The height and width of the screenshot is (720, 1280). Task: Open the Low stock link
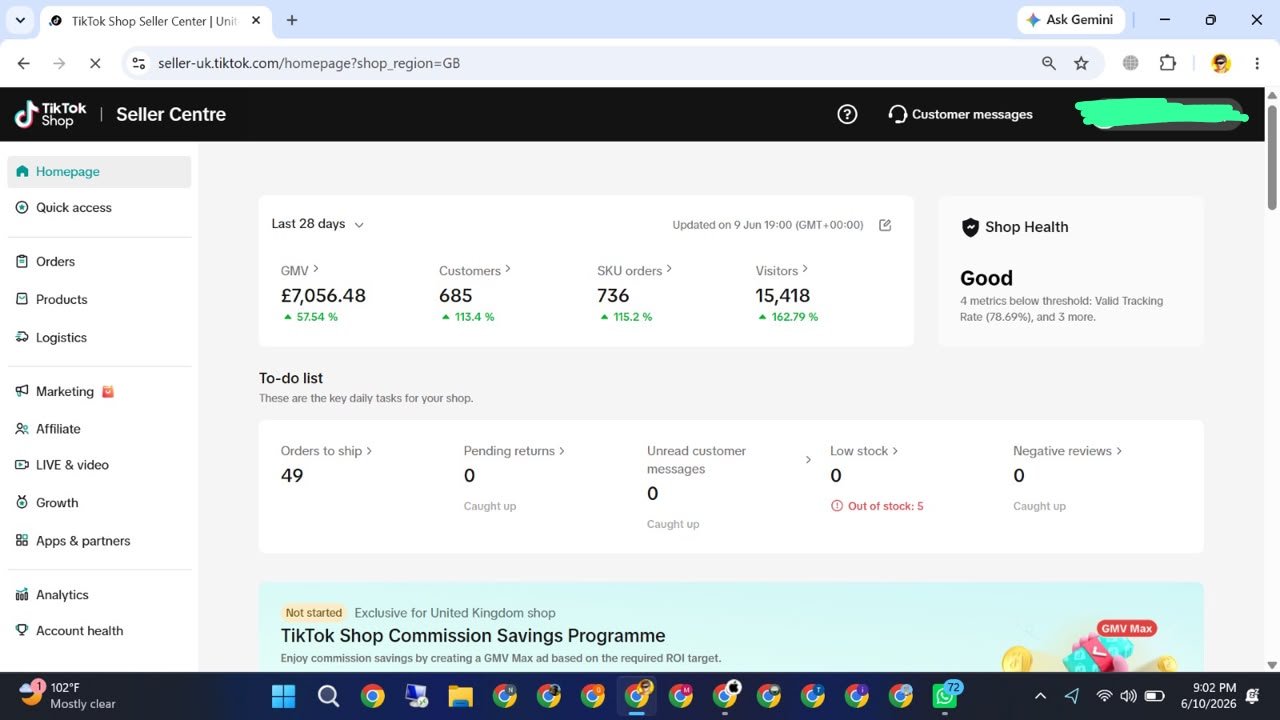[x=864, y=451]
